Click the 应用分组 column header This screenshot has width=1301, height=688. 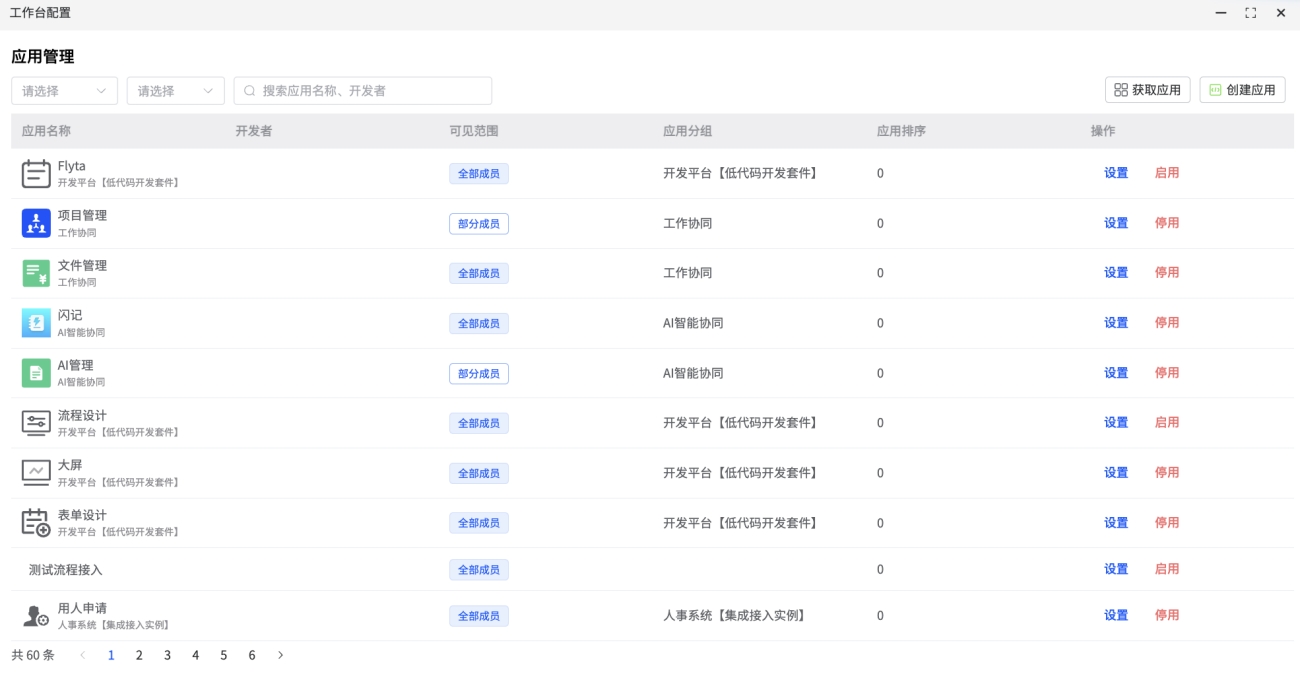[x=688, y=131]
